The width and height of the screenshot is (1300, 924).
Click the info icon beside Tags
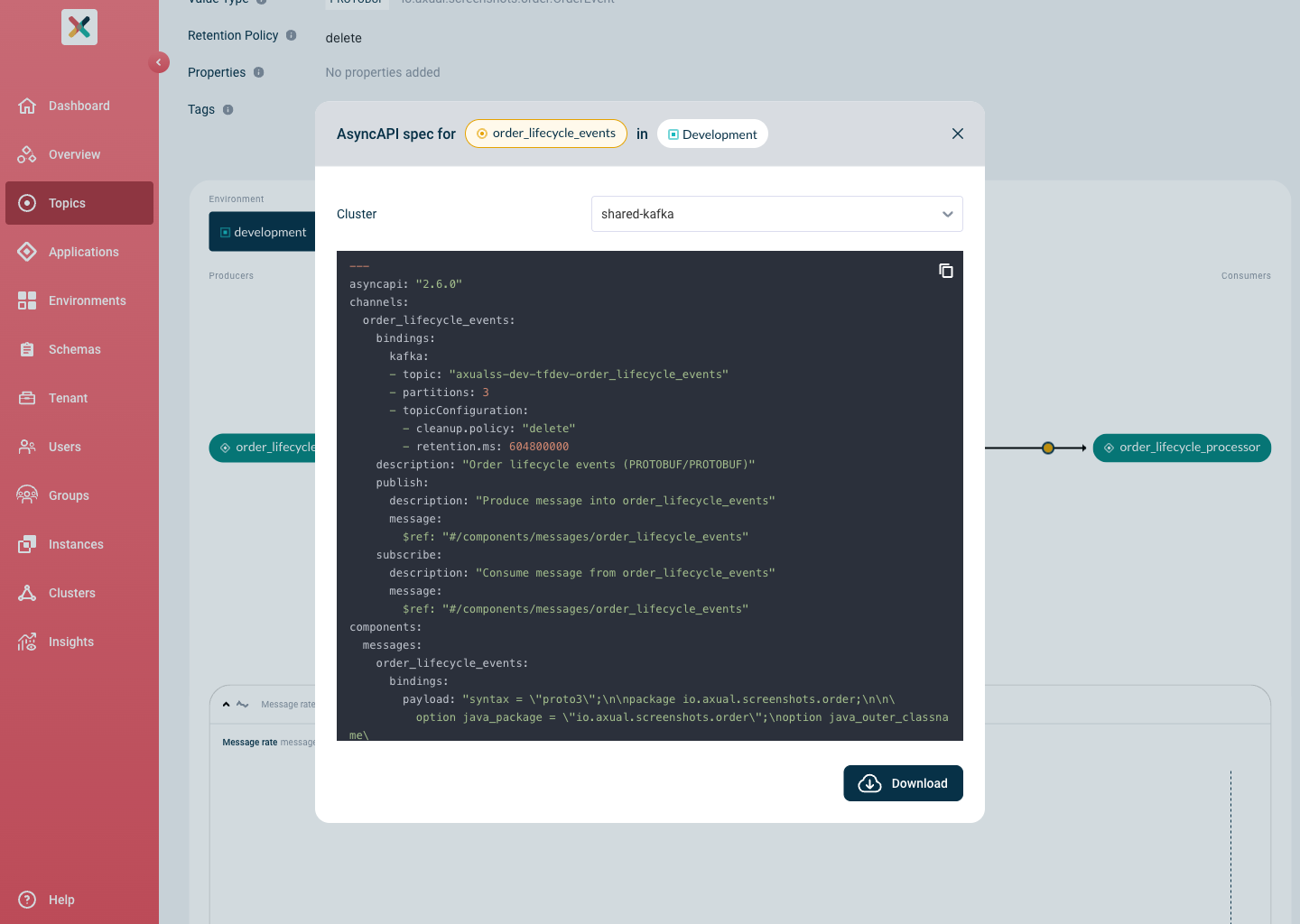coord(227,109)
